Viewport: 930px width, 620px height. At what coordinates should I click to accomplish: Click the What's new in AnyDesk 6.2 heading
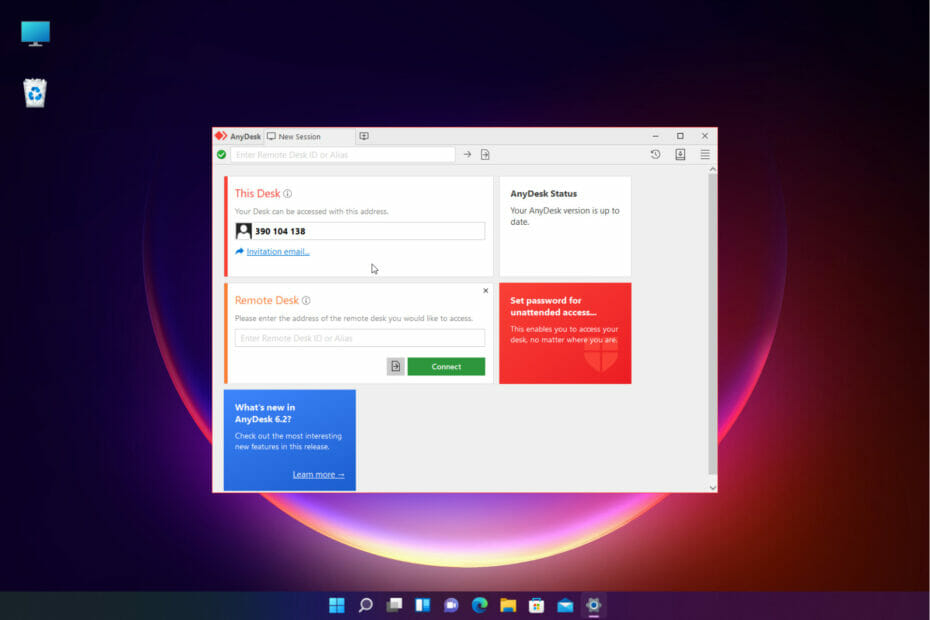coord(265,414)
